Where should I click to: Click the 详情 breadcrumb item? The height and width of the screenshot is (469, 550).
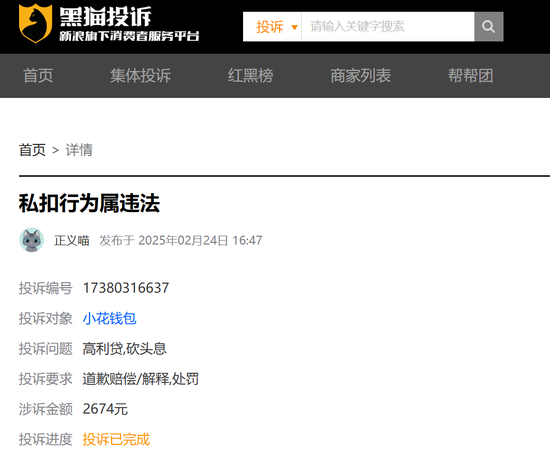click(79, 150)
